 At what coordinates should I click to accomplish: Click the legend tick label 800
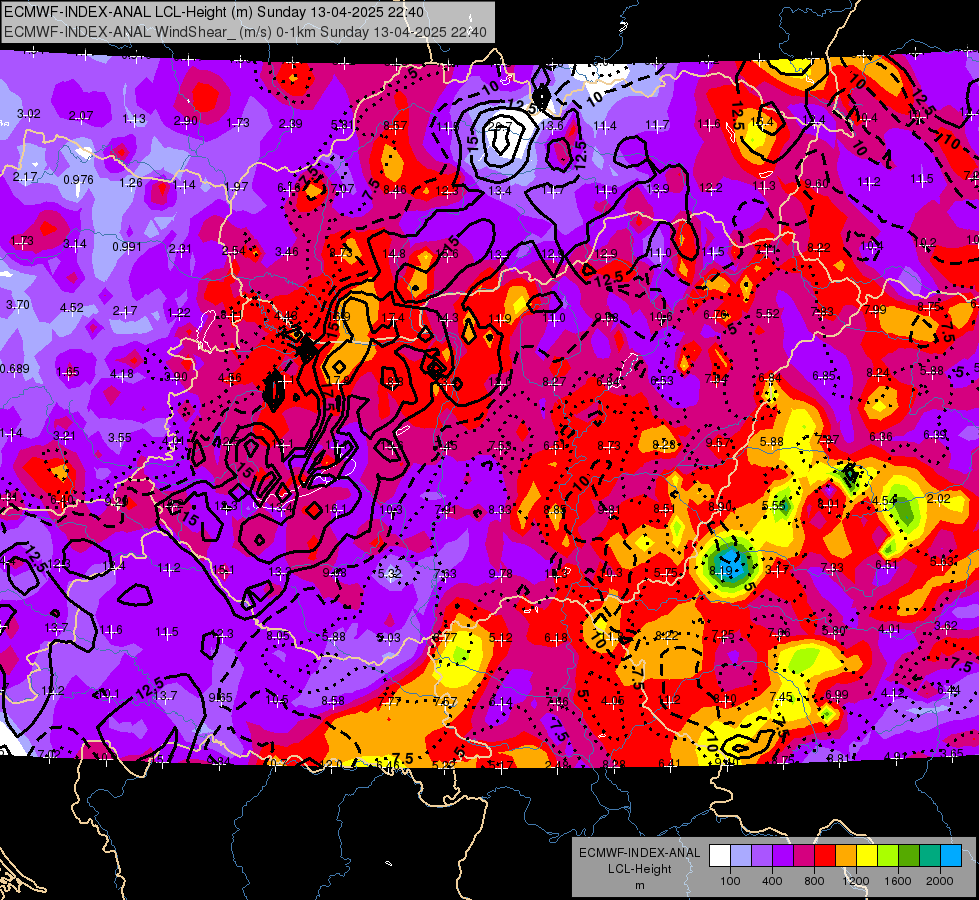coord(814,881)
